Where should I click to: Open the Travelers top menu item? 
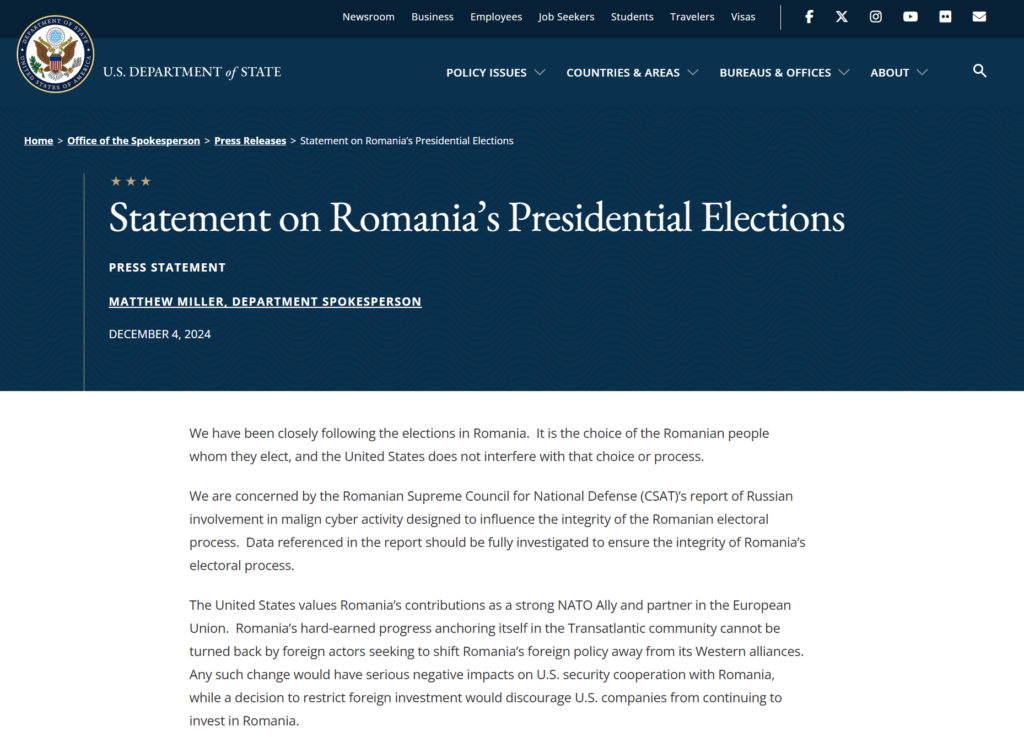point(692,17)
